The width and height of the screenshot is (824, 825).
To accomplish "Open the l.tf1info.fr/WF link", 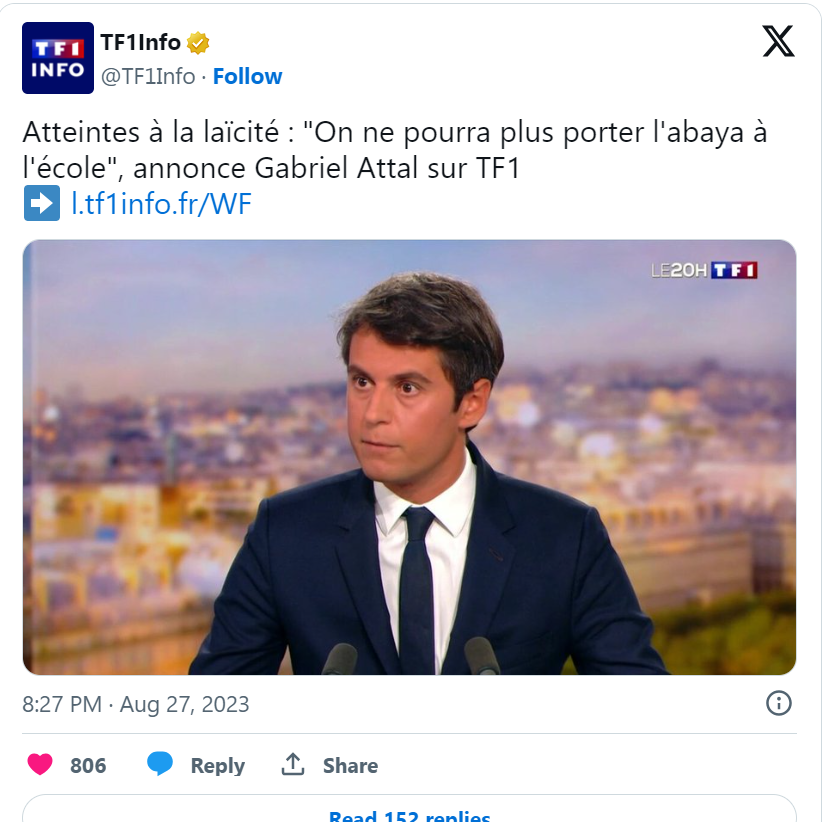I will pos(161,204).
